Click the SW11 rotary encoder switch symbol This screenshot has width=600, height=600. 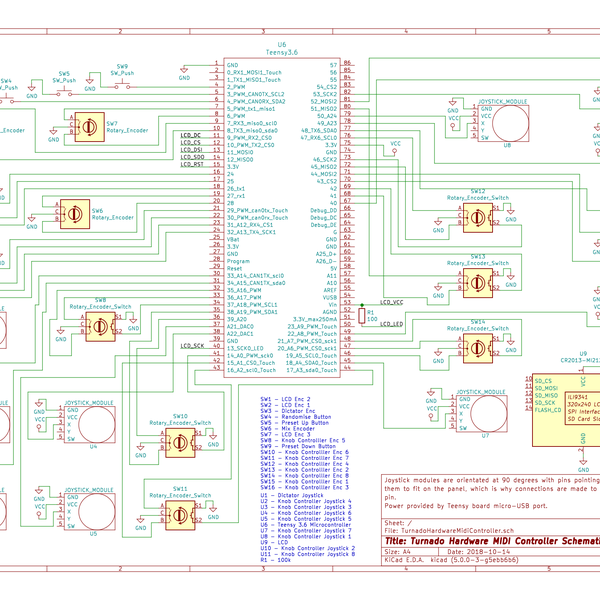pos(180,515)
